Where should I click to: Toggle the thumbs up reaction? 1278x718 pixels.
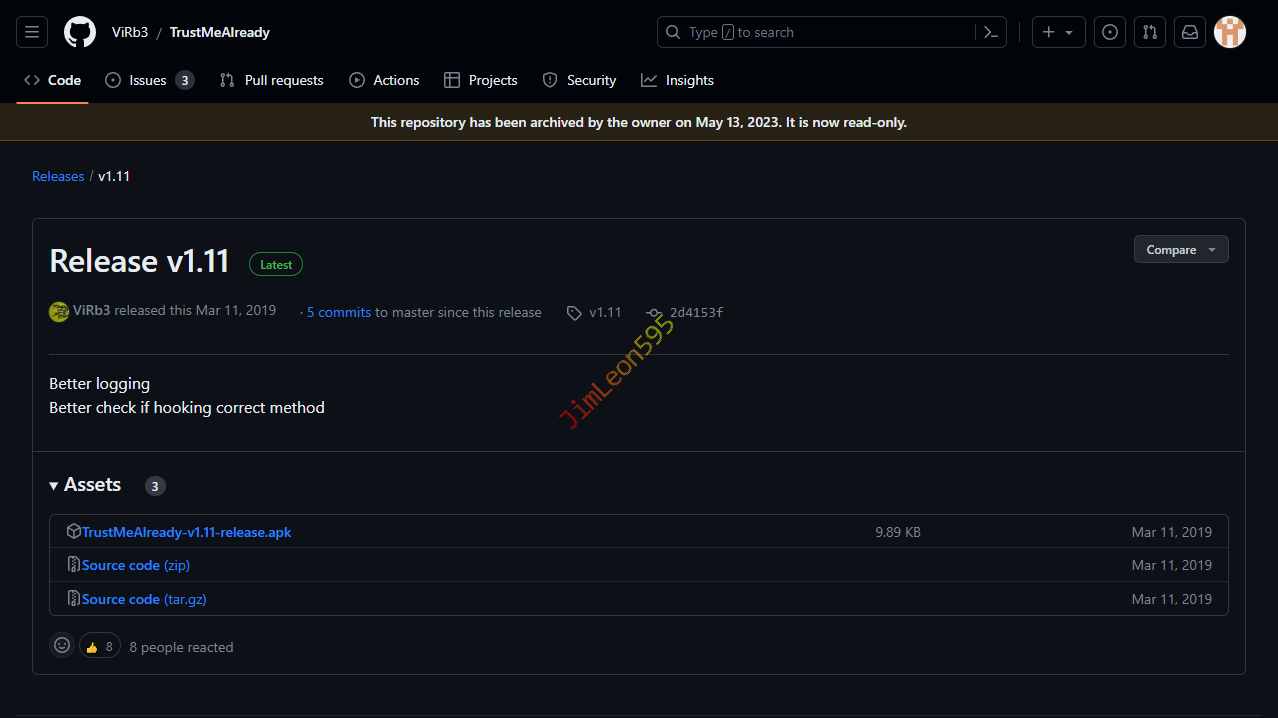[x=99, y=646]
